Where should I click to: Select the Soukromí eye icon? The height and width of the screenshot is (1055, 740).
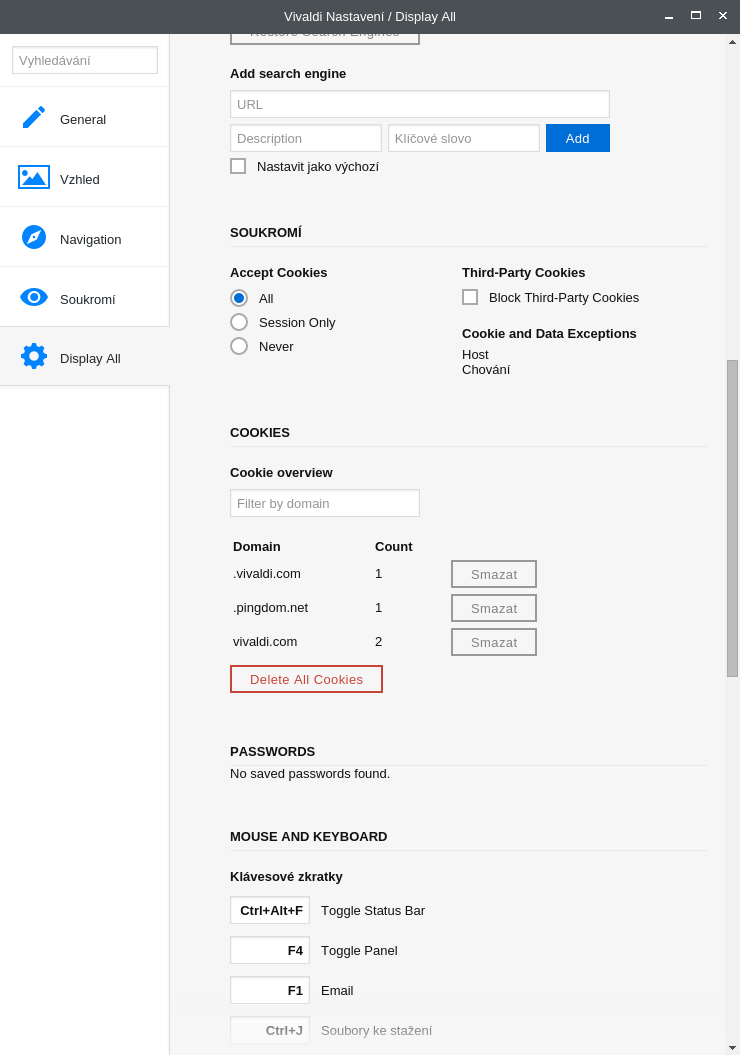(x=34, y=297)
